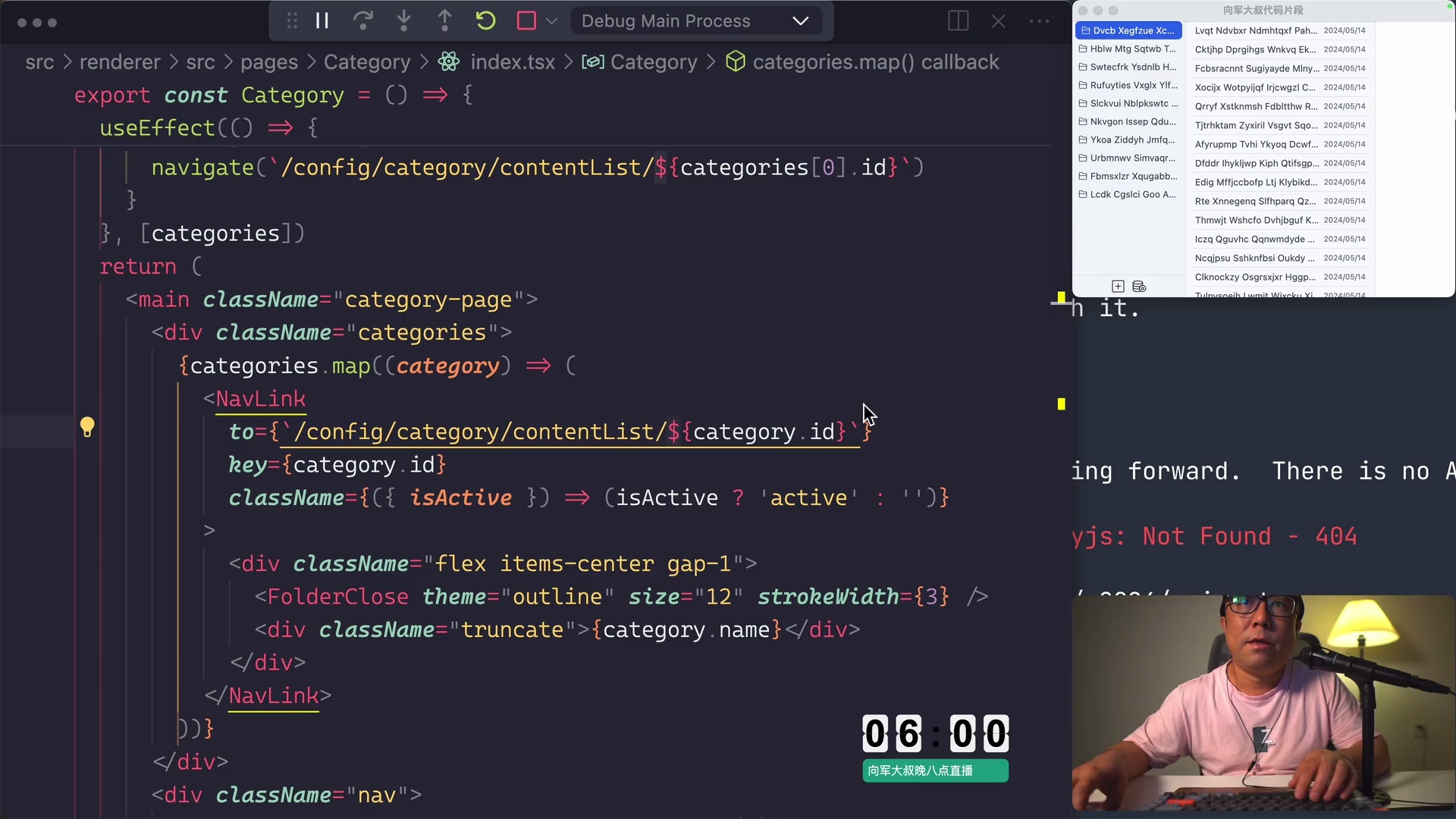Open the database settings icon in the side panel
The image size is (1456, 819).
click(x=1138, y=287)
